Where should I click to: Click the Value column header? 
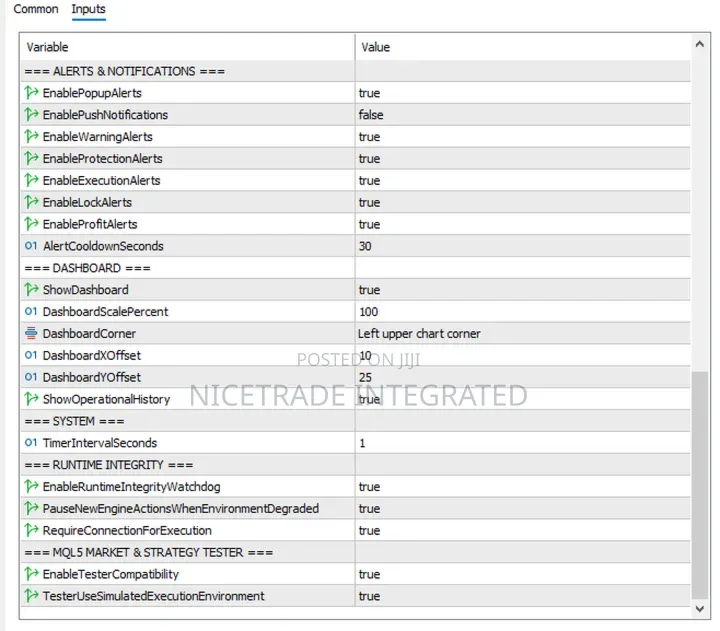click(x=523, y=47)
